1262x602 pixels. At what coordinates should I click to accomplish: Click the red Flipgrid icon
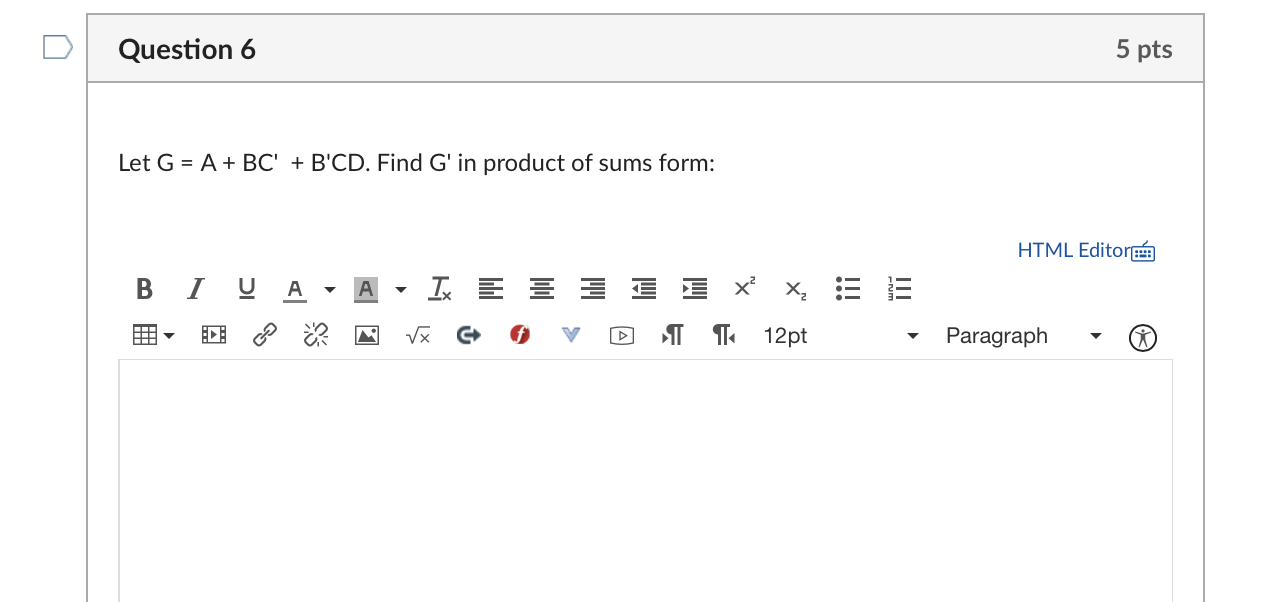tap(519, 335)
